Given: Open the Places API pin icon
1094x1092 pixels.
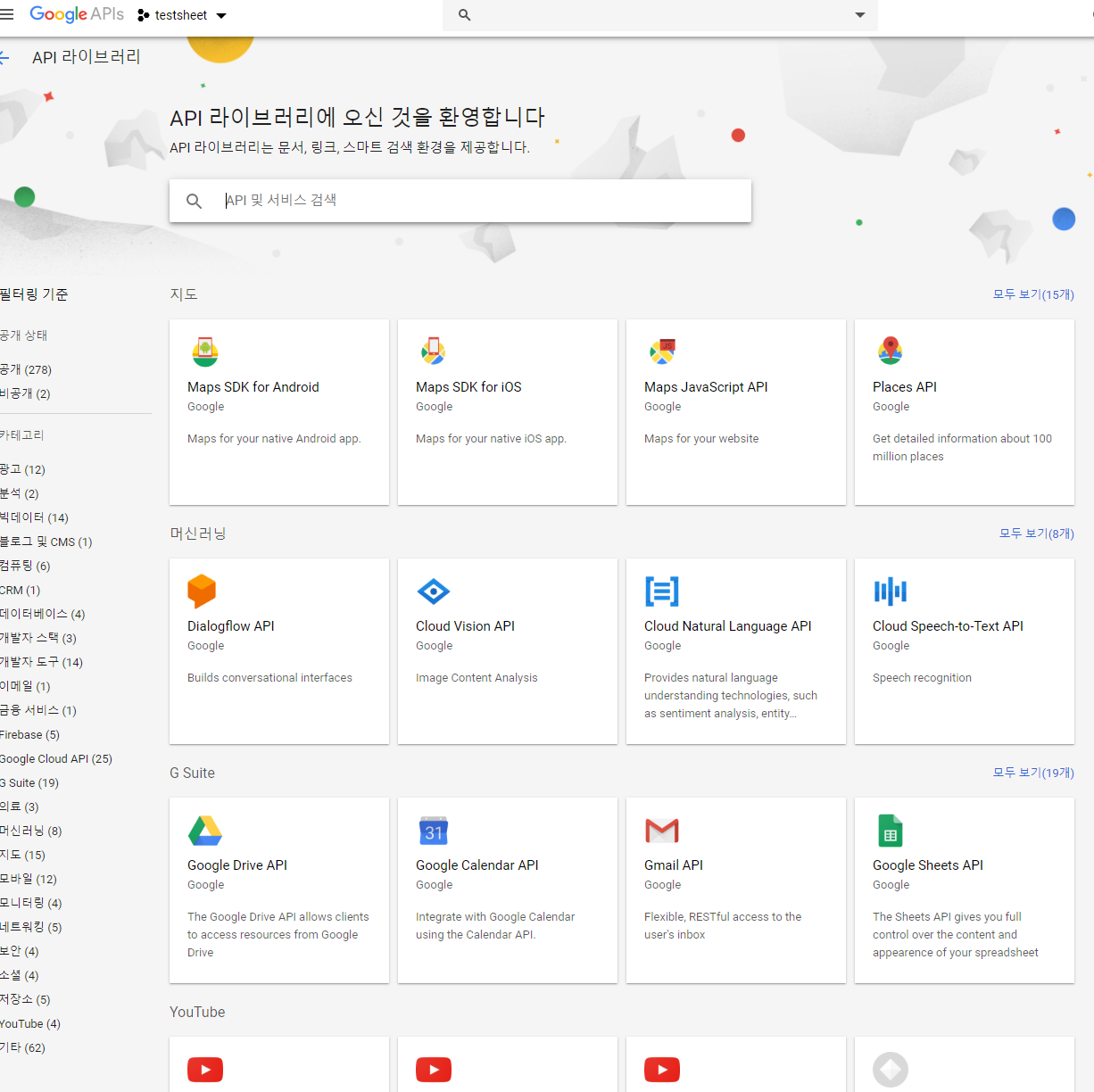Looking at the screenshot, I should click(891, 351).
